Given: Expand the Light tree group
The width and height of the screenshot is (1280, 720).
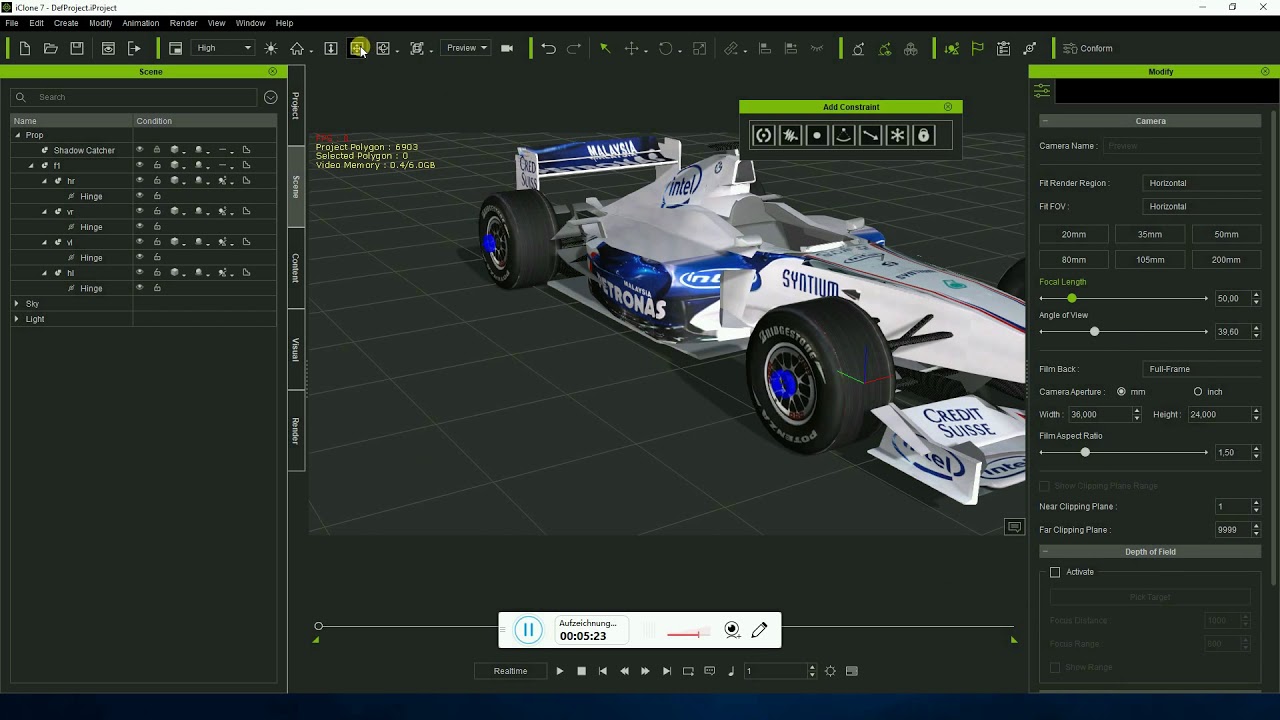Looking at the screenshot, I should click(x=17, y=319).
